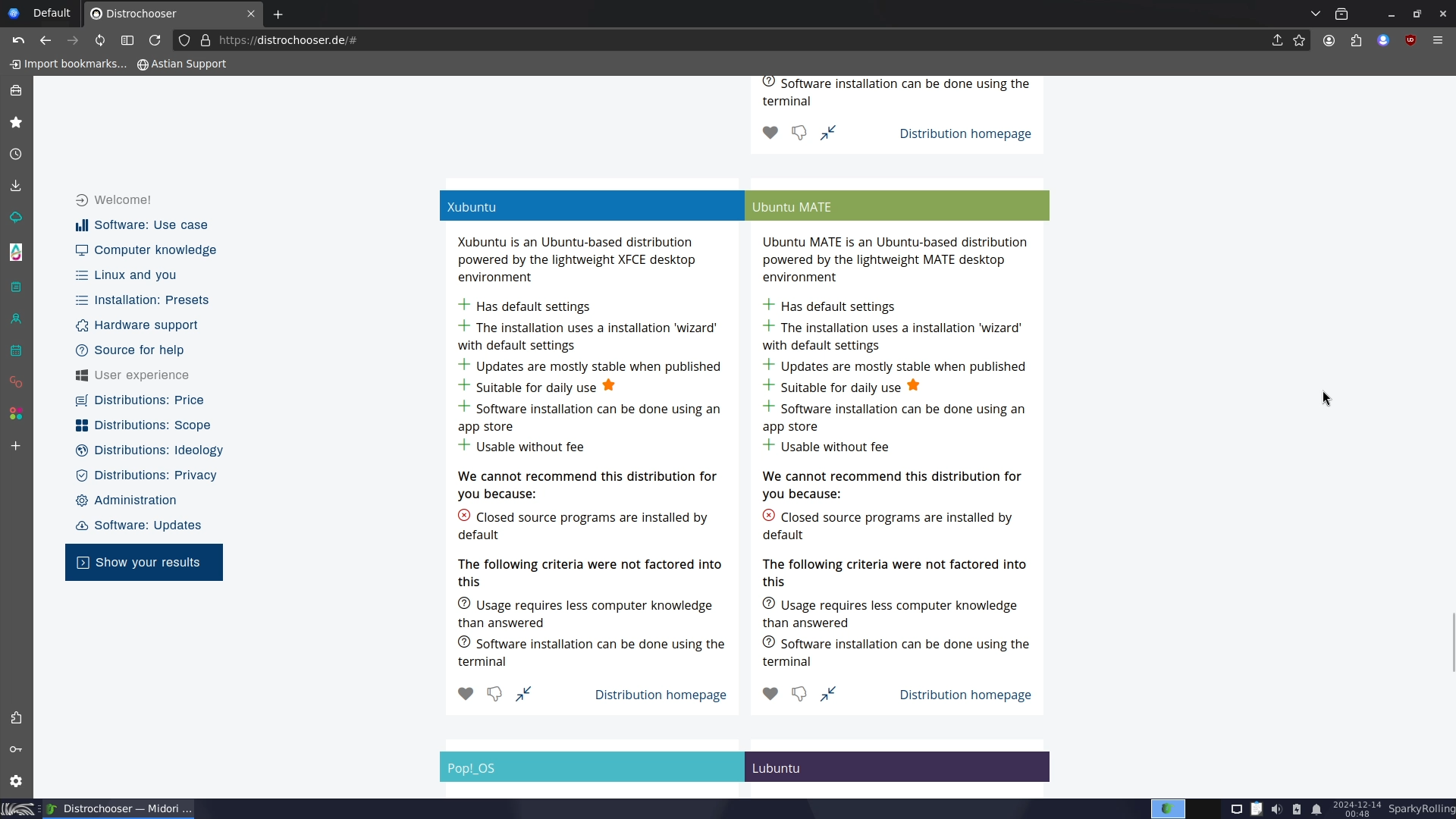Collapse the Xubuntu result card
Image resolution: width=1456 pixels, height=819 pixels.
tap(523, 694)
